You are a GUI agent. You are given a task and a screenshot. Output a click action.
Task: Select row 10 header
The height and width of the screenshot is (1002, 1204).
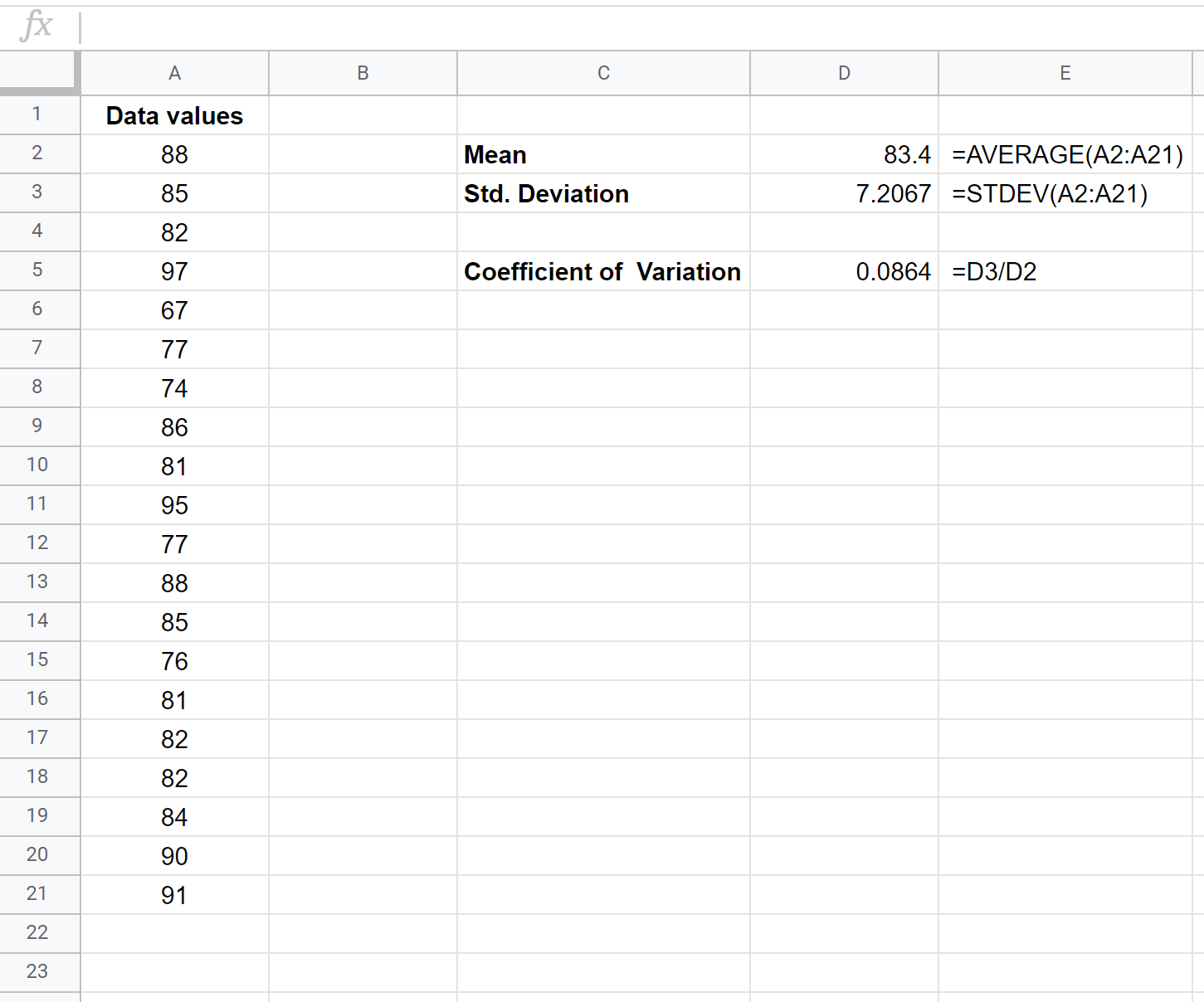39,465
